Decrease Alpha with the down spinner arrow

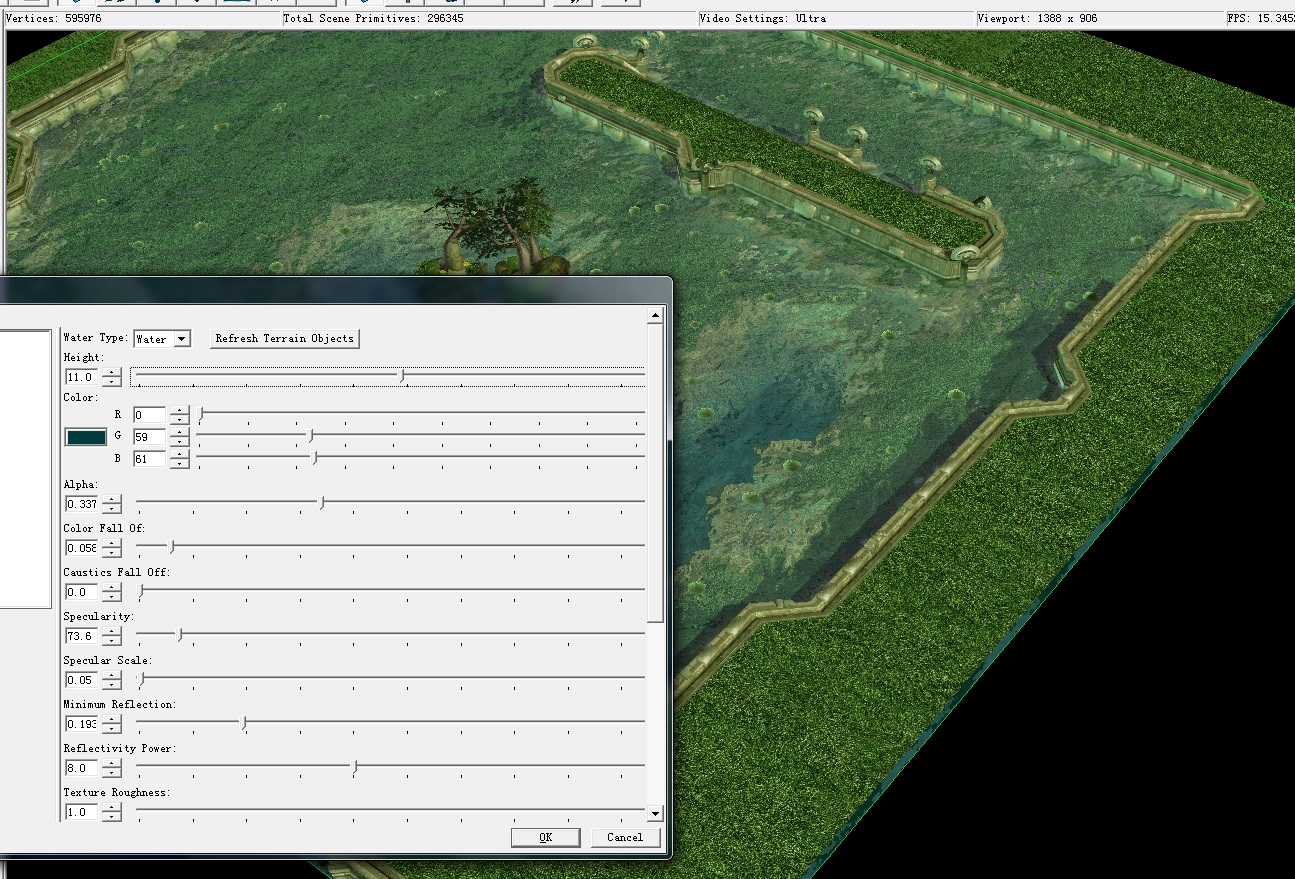coord(112,509)
